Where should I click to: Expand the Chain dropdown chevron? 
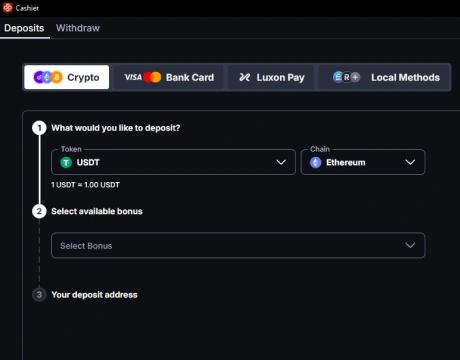pos(410,162)
